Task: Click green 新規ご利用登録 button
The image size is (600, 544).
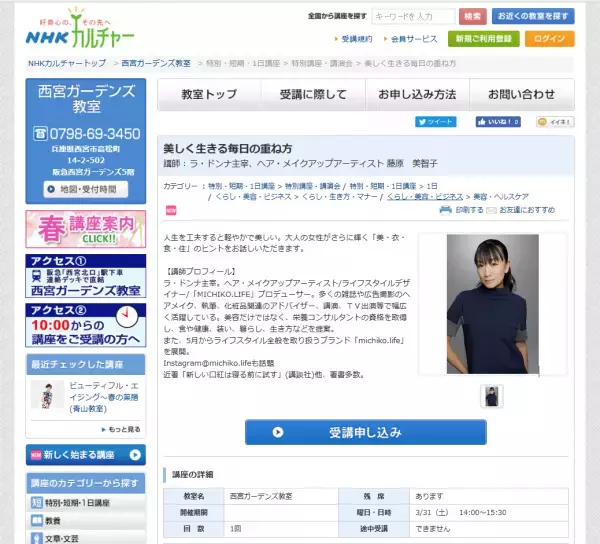Action: [484, 39]
